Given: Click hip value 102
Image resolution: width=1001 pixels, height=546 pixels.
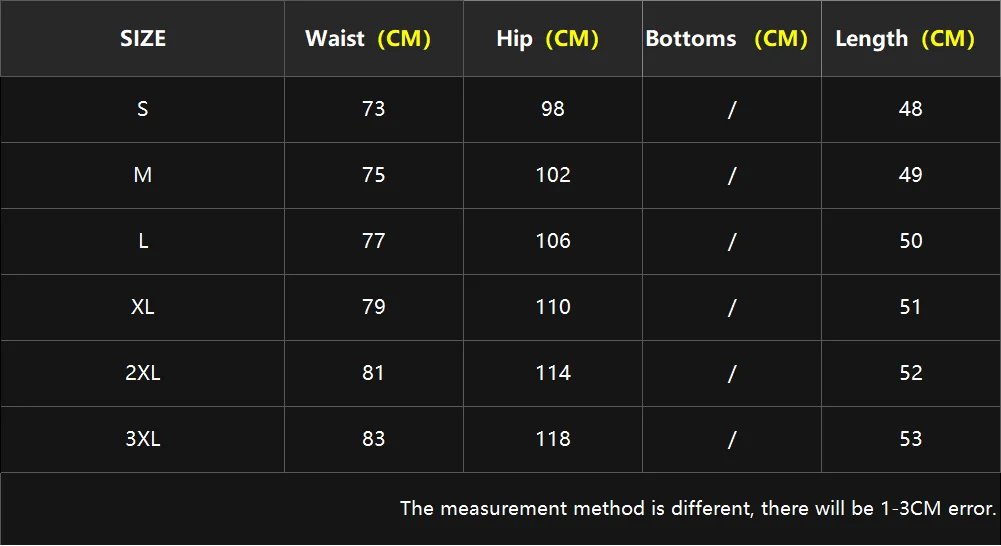Looking at the screenshot, I should coord(553,175).
